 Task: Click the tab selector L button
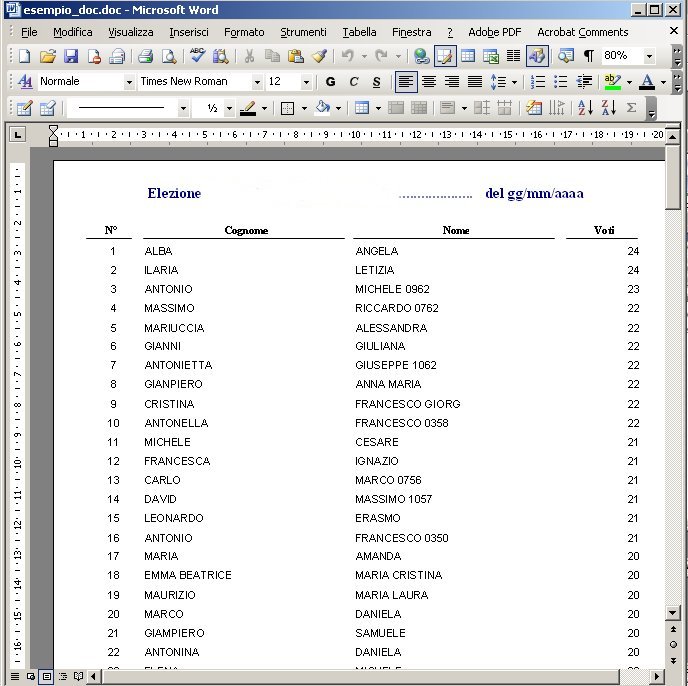(18, 135)
